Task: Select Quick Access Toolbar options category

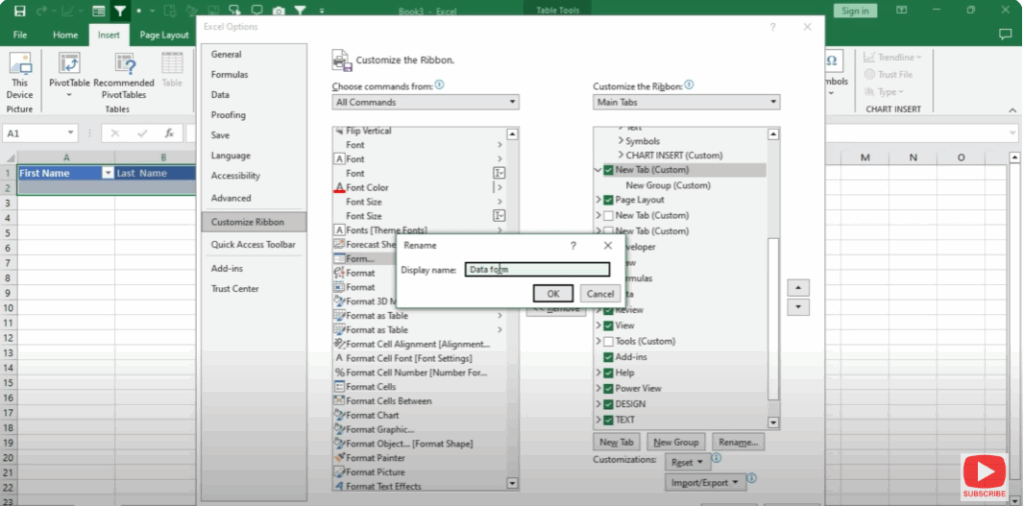Action: [x=253, y=245]
